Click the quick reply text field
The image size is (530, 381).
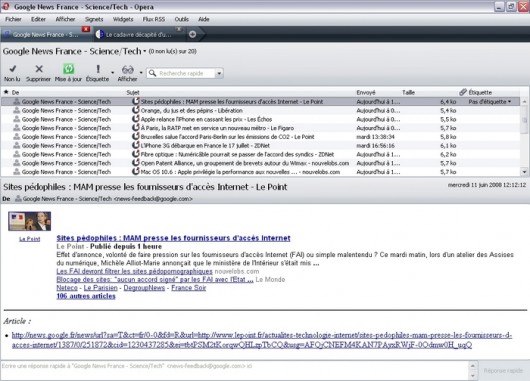pyautogui.click(x=235, y=371)
